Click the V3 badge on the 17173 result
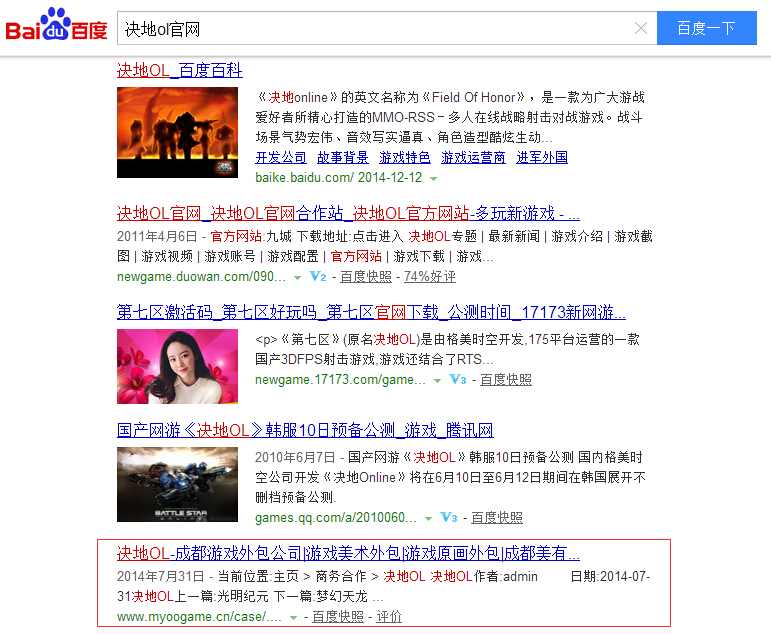The height and width of the screenshot is (635, 771). 458,380
